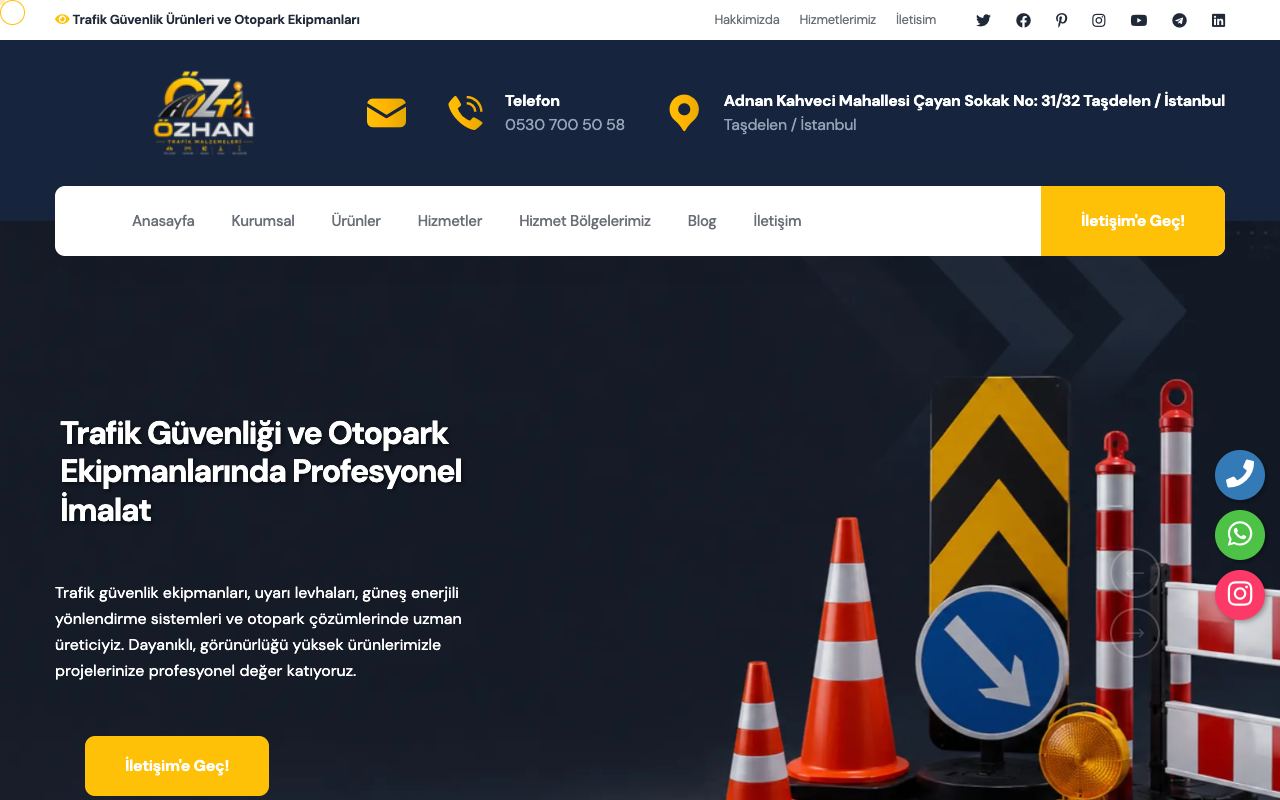
Task: Click phone number 0530 700 50 58
Action: 565,125
